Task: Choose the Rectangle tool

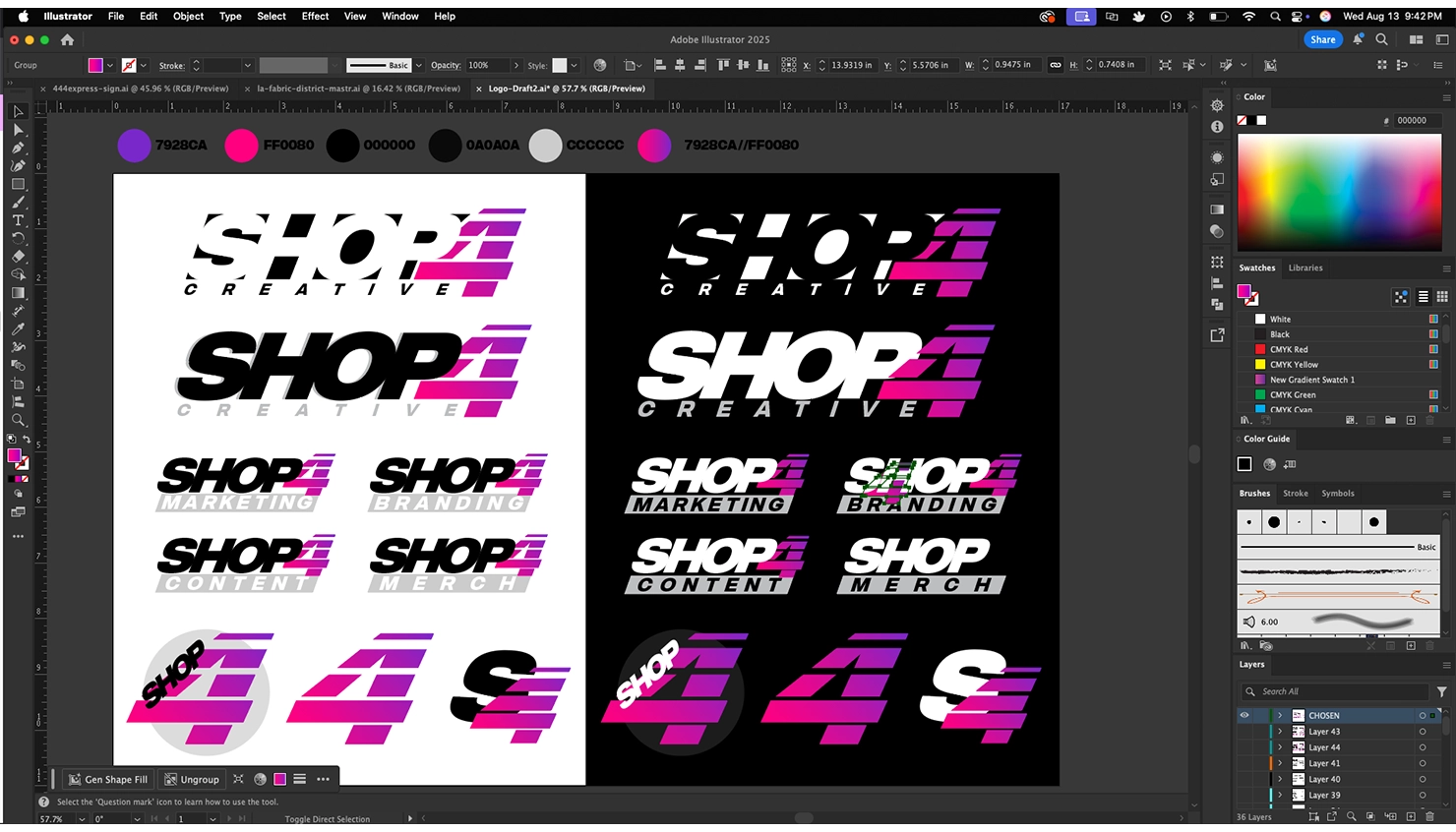Action: point(18,184)
